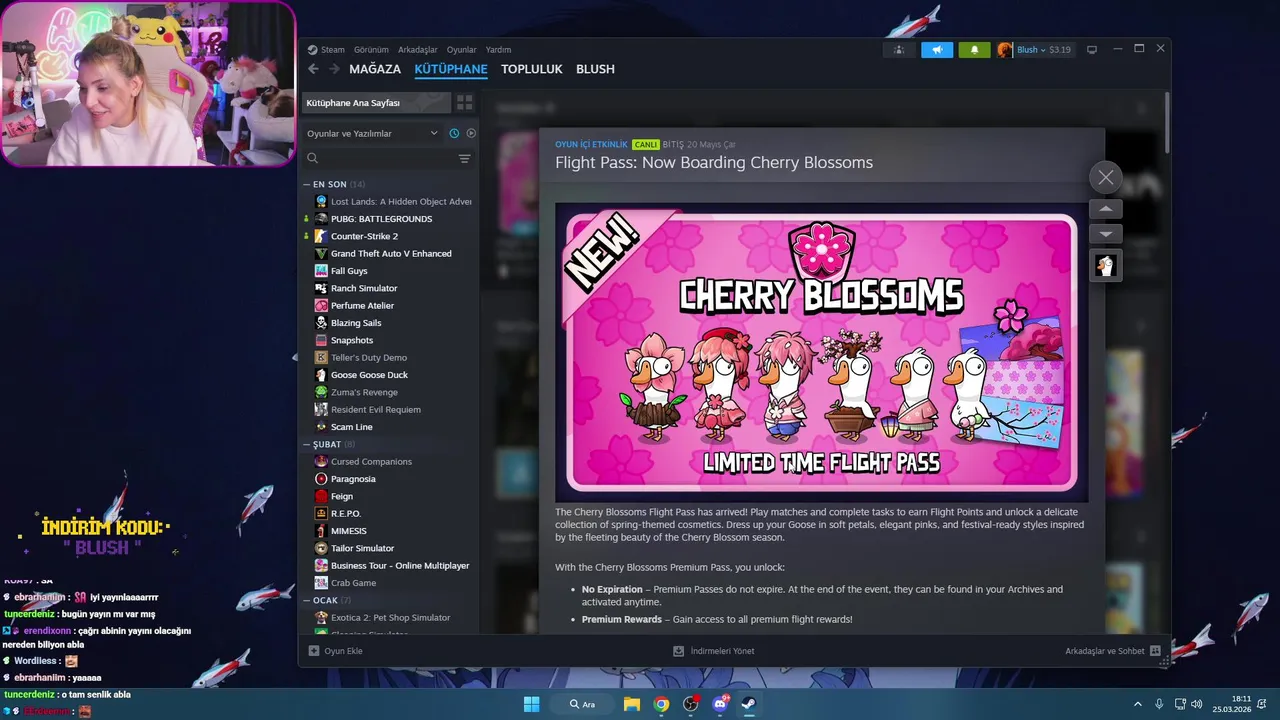Click Oyun Ekle at bottom left

pos(335,651)
